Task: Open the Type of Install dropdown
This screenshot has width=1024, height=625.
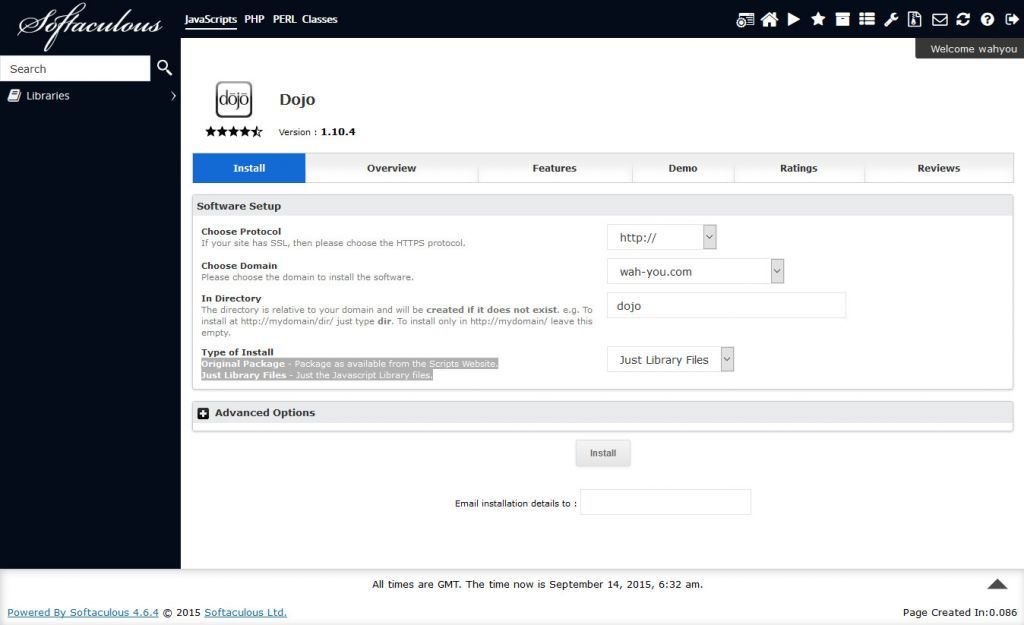Action: (670, 360)
